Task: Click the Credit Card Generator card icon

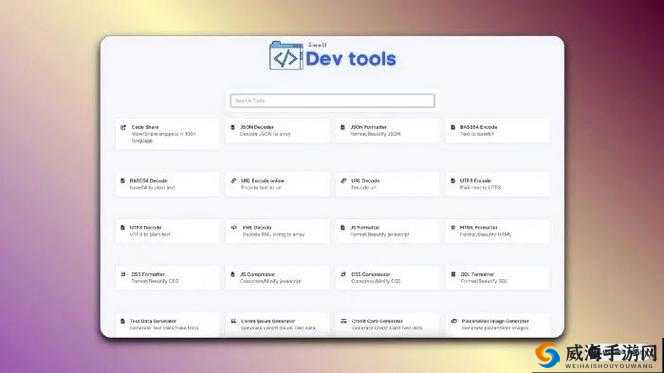Action: [344, 321]
